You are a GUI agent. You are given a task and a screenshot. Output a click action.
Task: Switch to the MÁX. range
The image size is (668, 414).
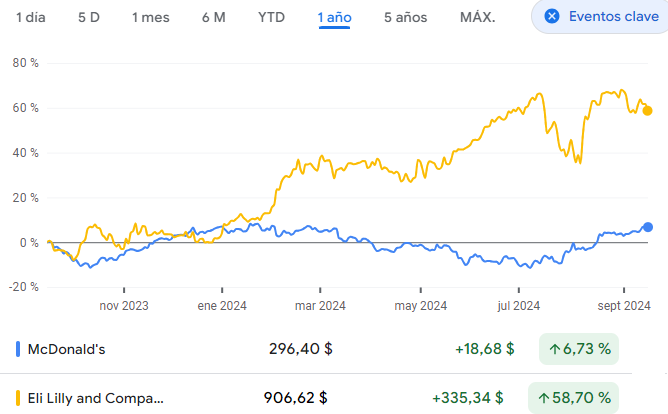477,17
